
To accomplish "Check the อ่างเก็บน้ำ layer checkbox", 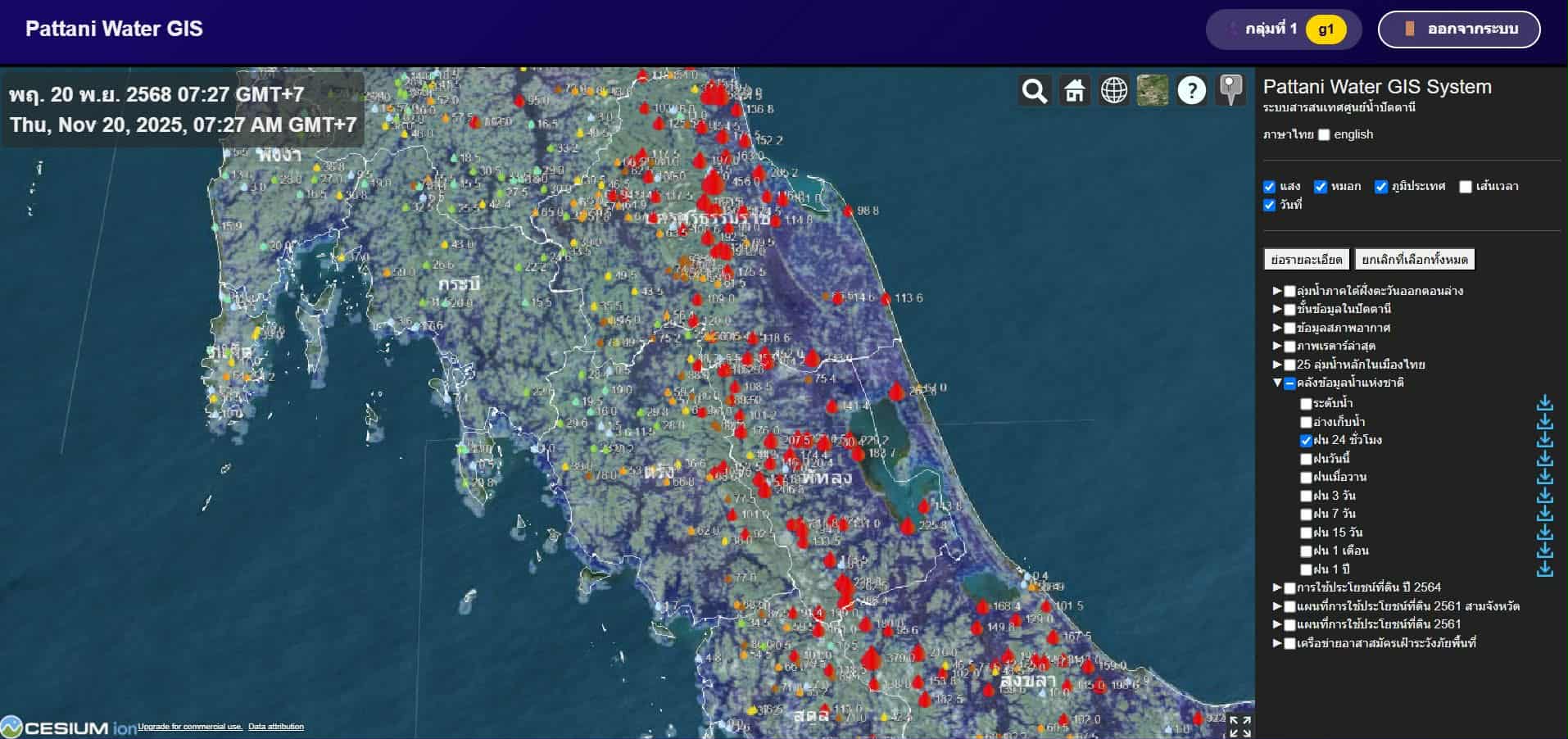I will 1306,422.
